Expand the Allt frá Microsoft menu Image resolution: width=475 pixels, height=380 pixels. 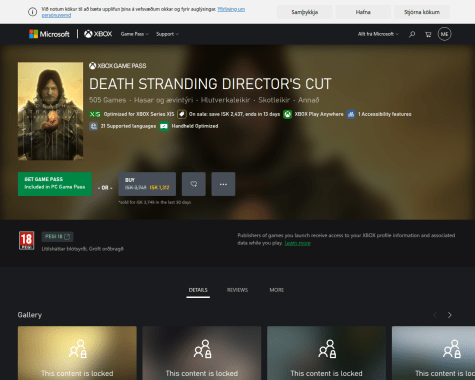tap(378, 34)
